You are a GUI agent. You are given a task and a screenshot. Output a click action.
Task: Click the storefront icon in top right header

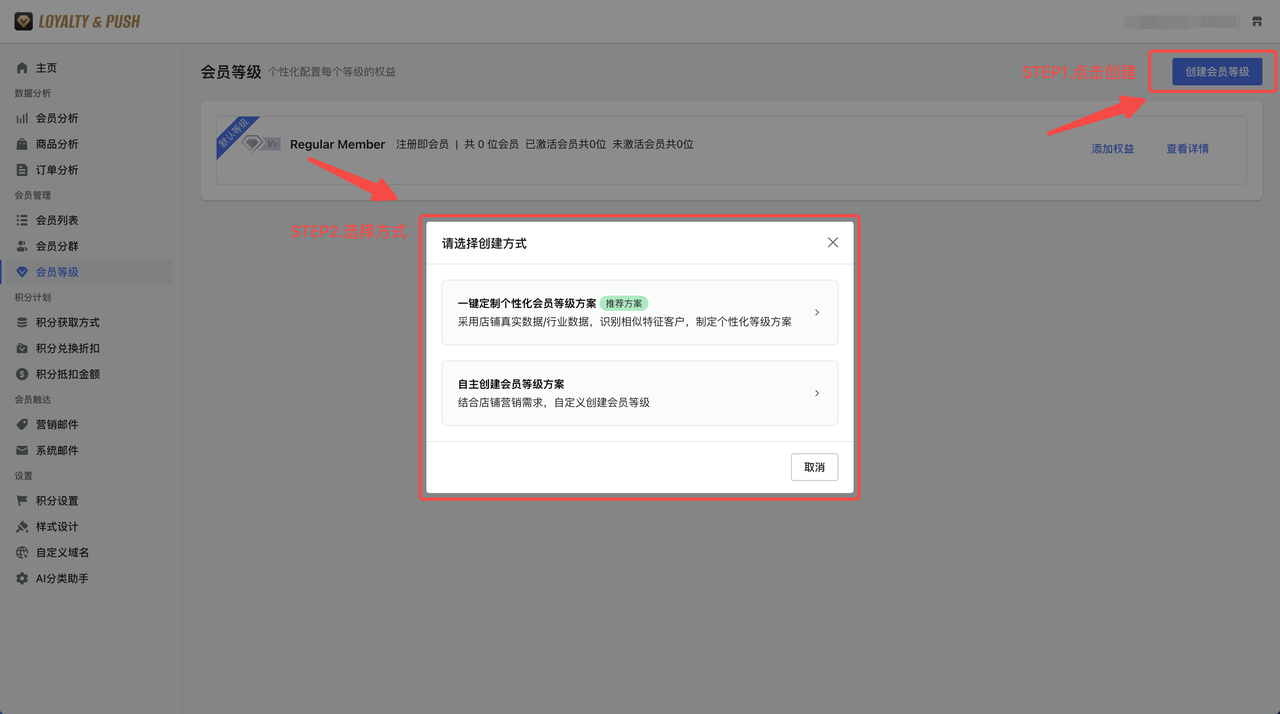1257,21
